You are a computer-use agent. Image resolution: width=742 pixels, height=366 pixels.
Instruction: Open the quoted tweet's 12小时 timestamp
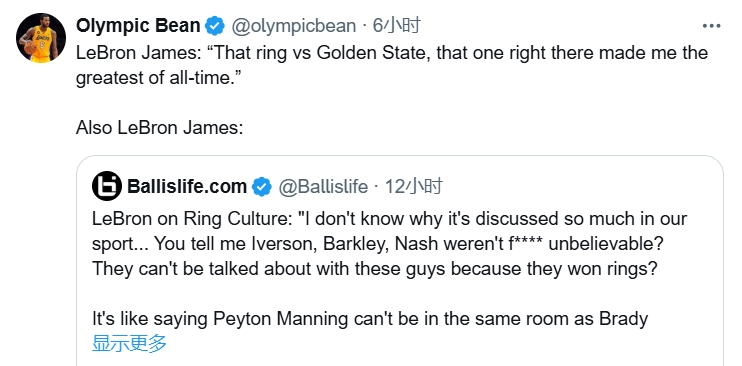coord(414,187)
